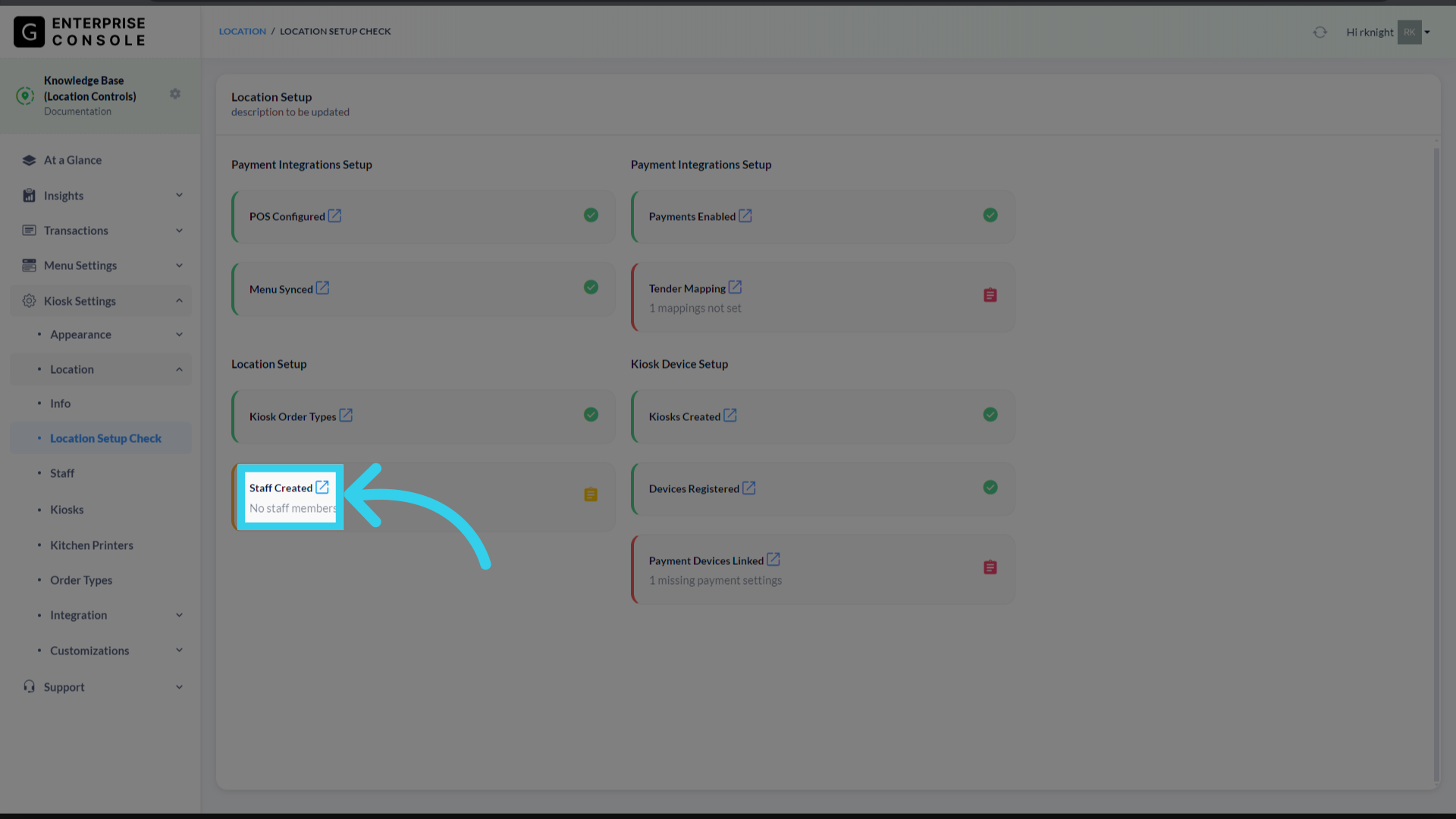Click the refresh sync icon in header

[x=1320, y=32]
